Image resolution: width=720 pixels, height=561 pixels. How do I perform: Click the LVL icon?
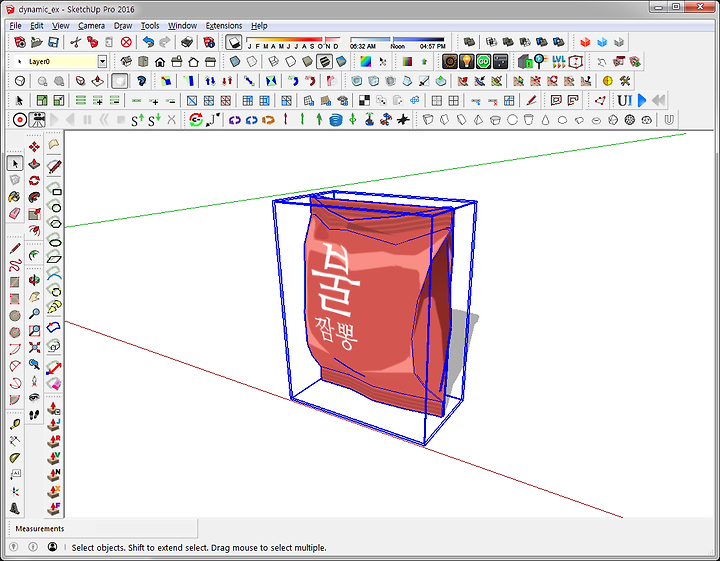point(559,62)
